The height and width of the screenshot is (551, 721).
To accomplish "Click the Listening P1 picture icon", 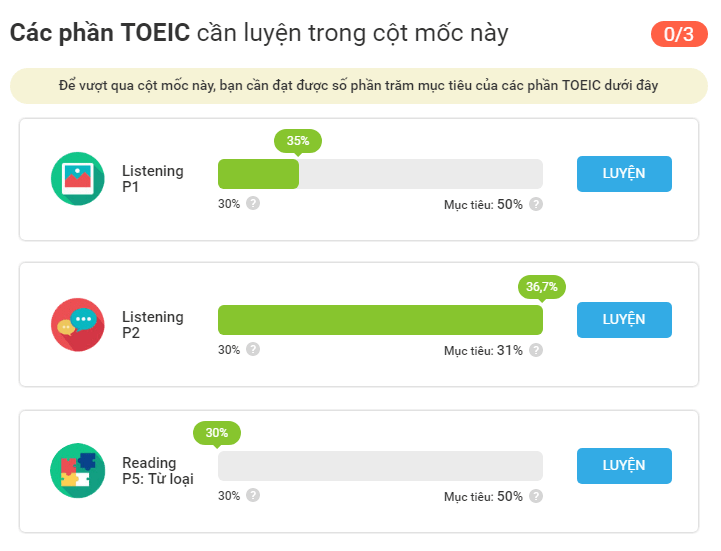I will pyautogui.click(x=77, y=178).
